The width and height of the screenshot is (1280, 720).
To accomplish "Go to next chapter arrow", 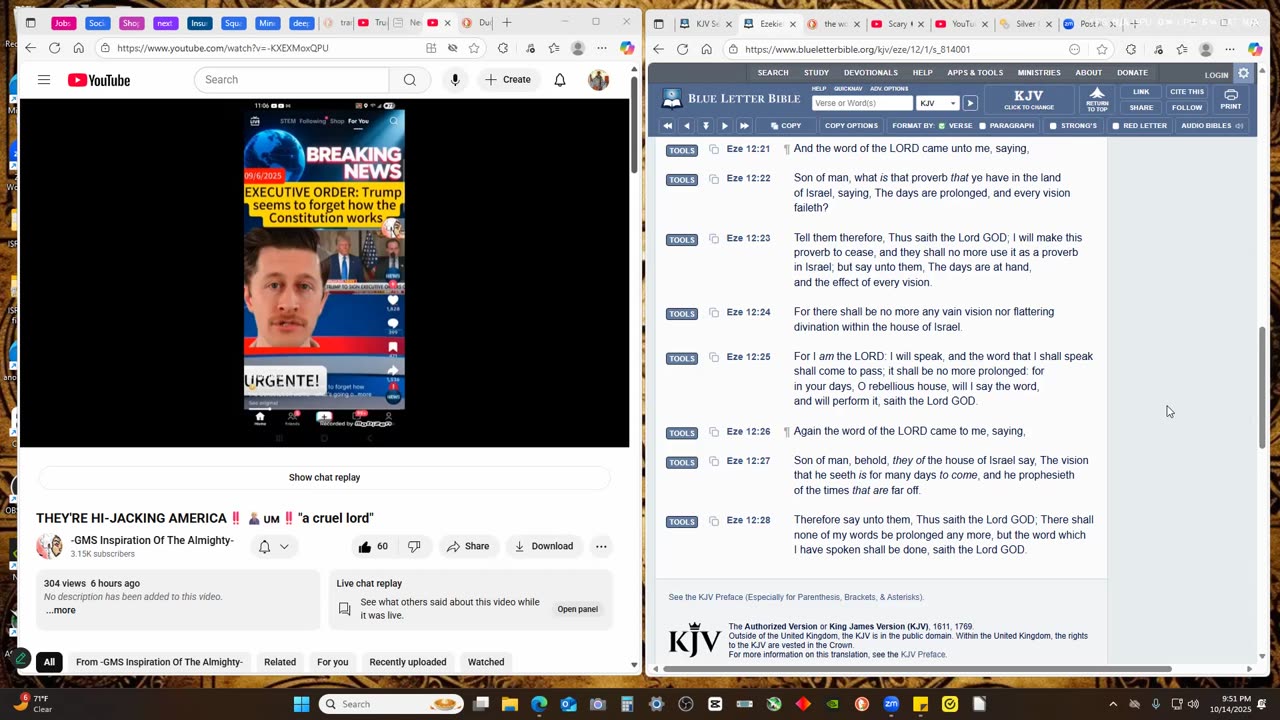I will coord(725,126).
